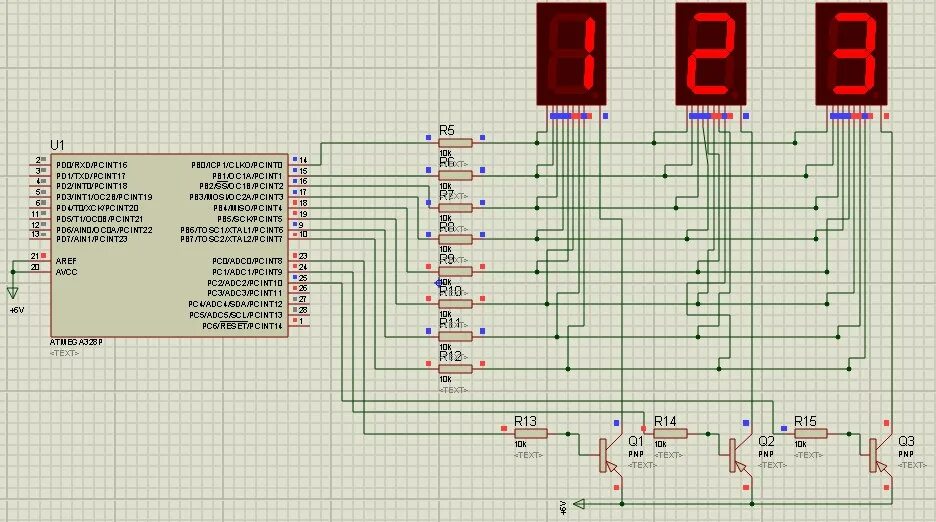Select the resistor symbol under the R5 label
Screen dimensions: 936x522
tap(455, 143)
